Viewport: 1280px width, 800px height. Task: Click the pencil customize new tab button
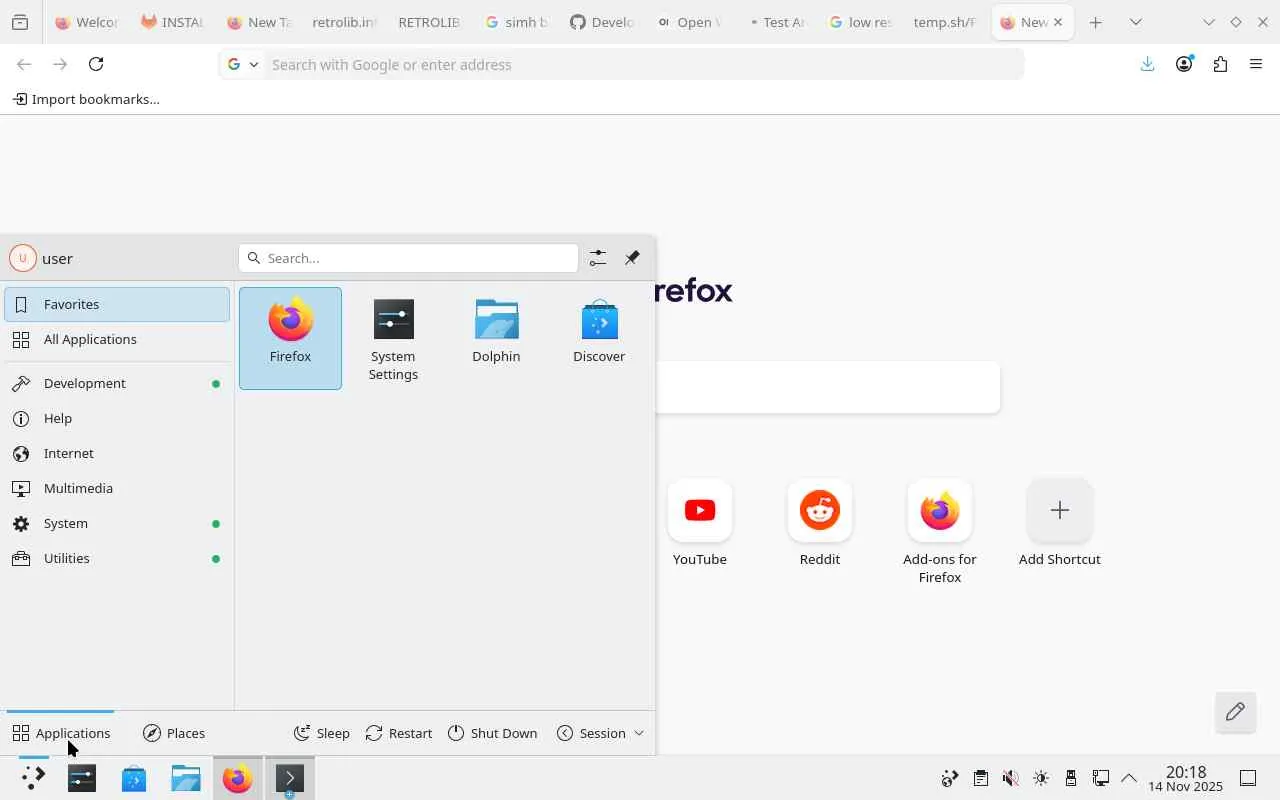point(1235,712)
